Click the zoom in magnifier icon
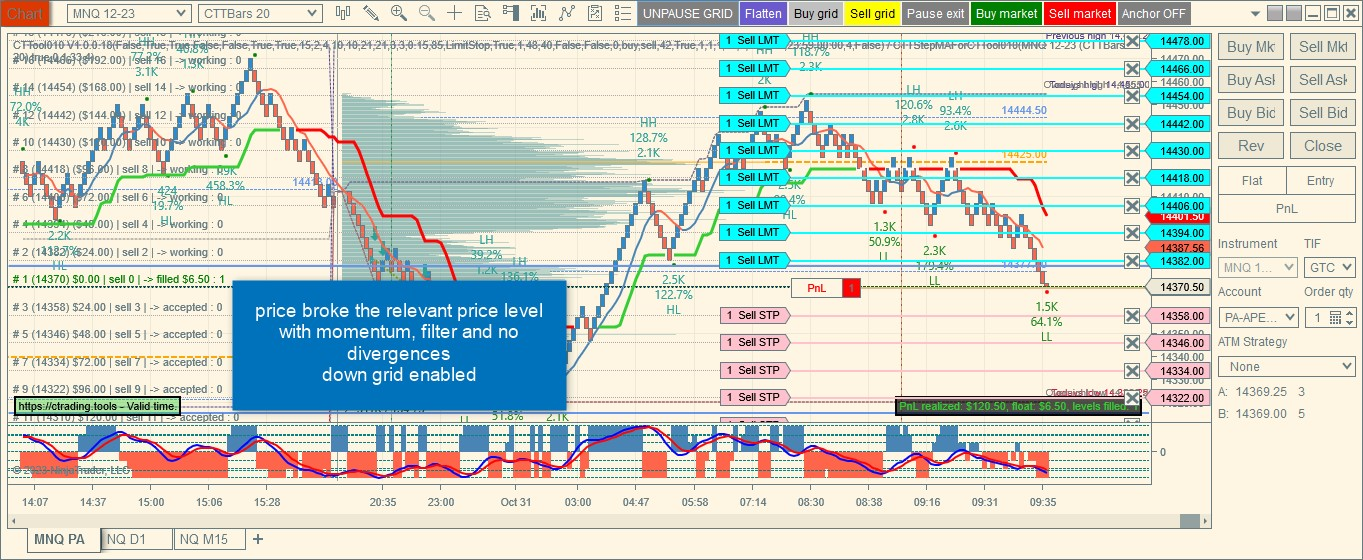This screenshot has width=1363, height=560. [x=399, y=13]
